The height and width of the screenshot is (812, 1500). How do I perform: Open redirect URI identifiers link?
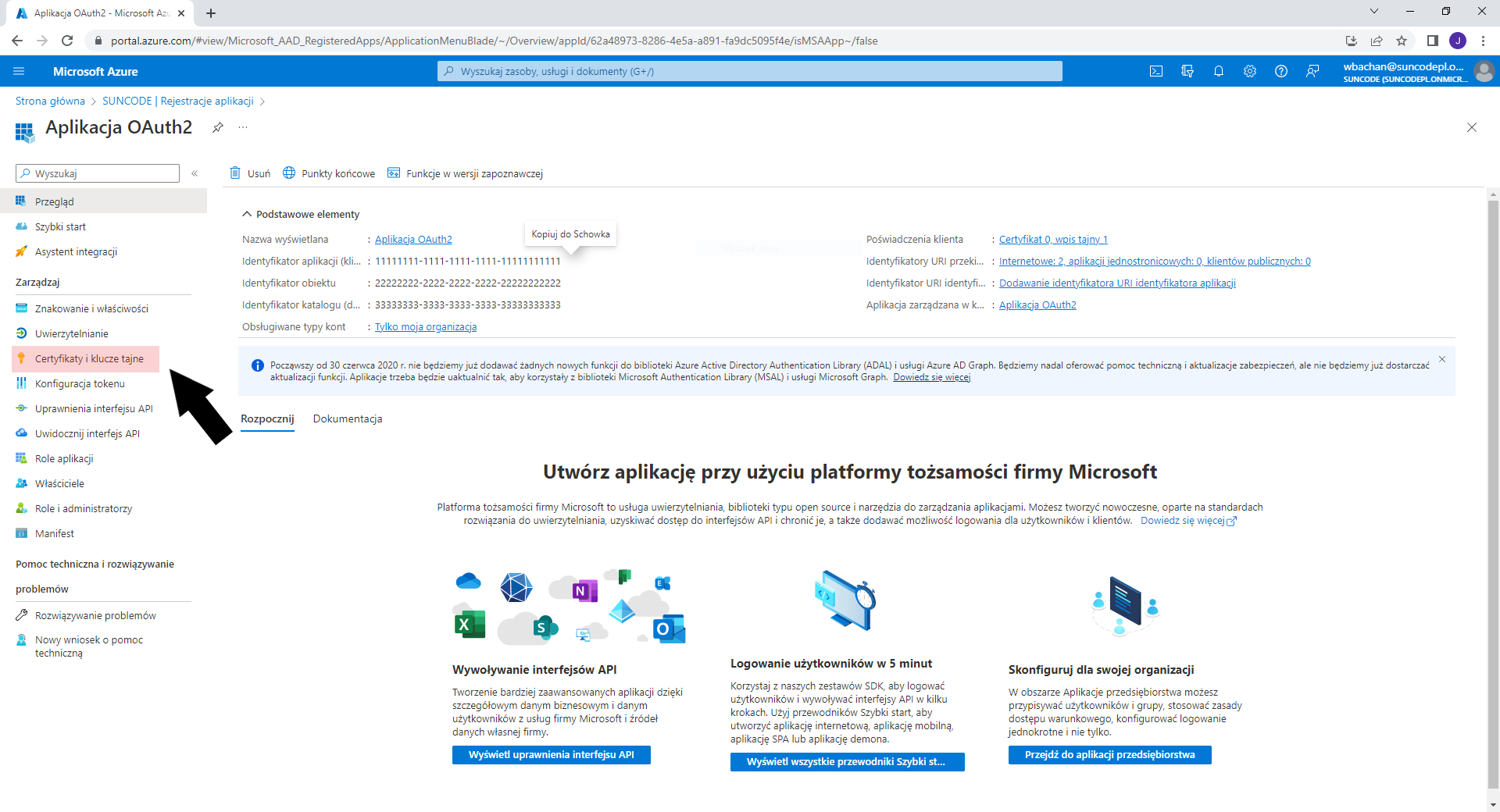point(1155,261)
